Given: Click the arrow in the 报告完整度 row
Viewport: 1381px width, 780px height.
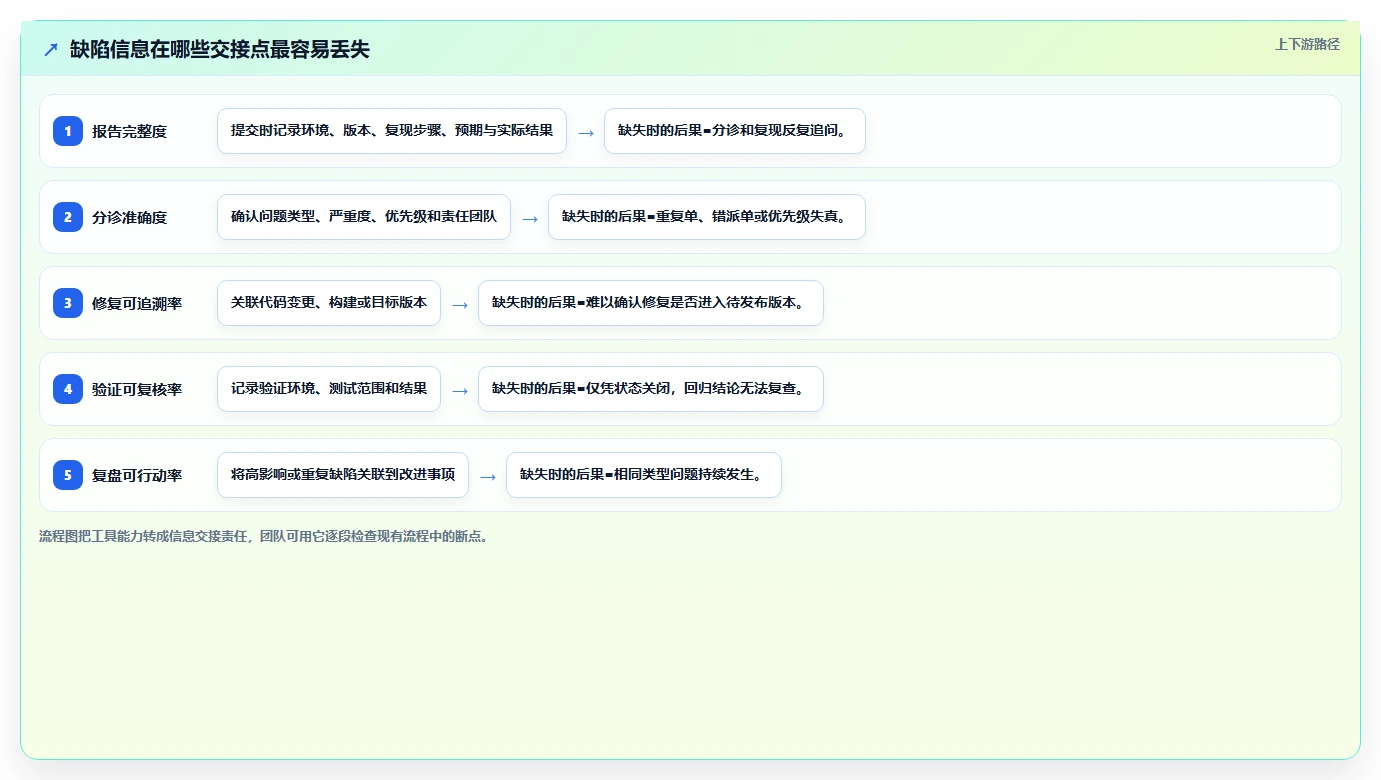Looking at the screenshot, I should (x=586, y=132).
